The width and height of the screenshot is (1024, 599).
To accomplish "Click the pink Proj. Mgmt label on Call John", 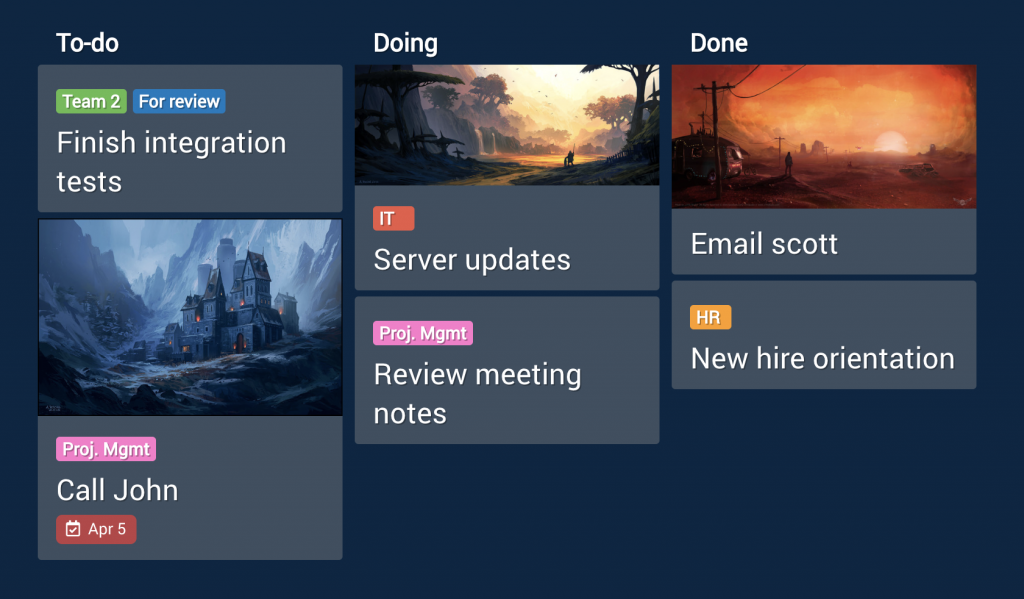I will coord(106,449).
